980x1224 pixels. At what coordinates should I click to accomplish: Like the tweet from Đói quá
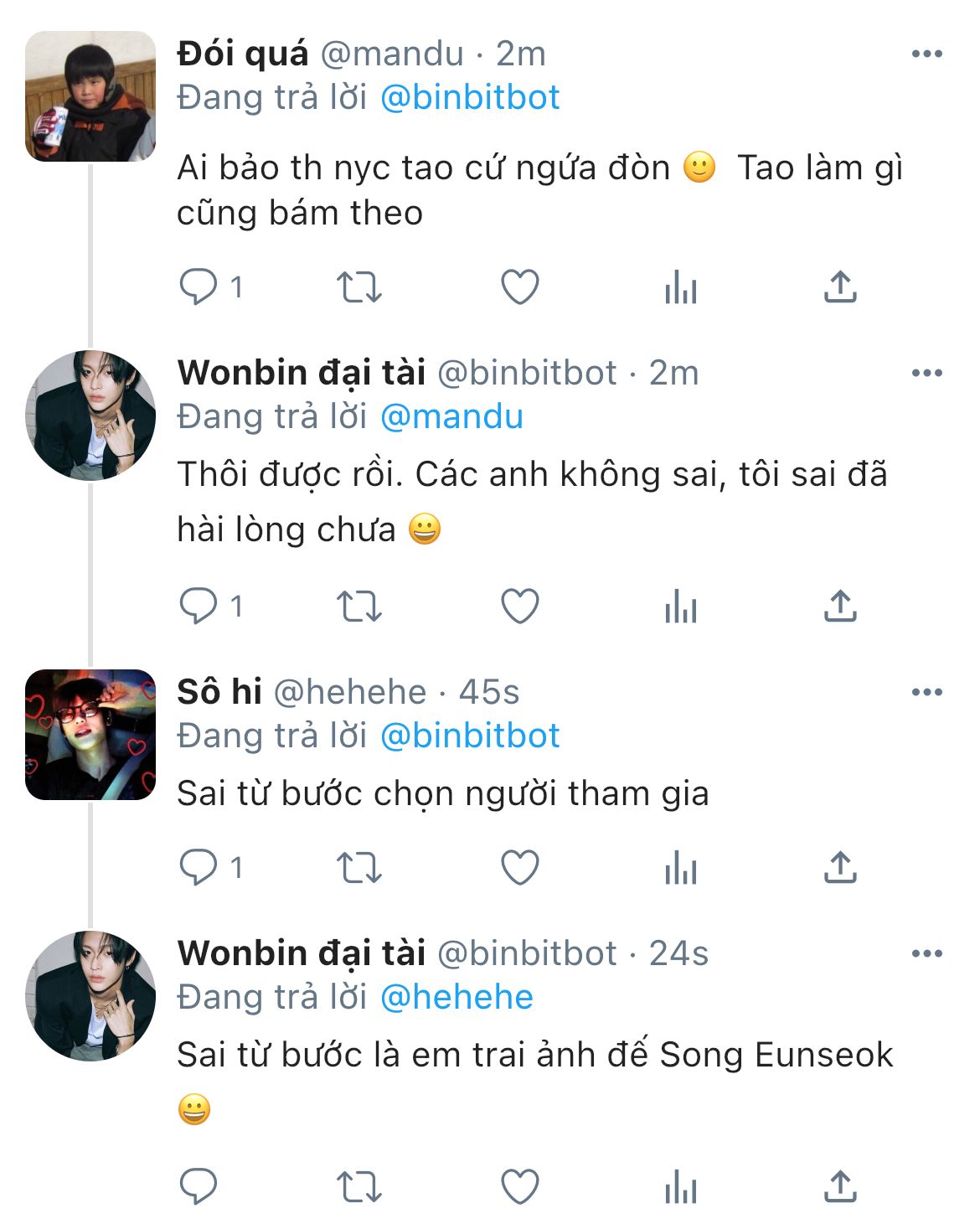519,287
